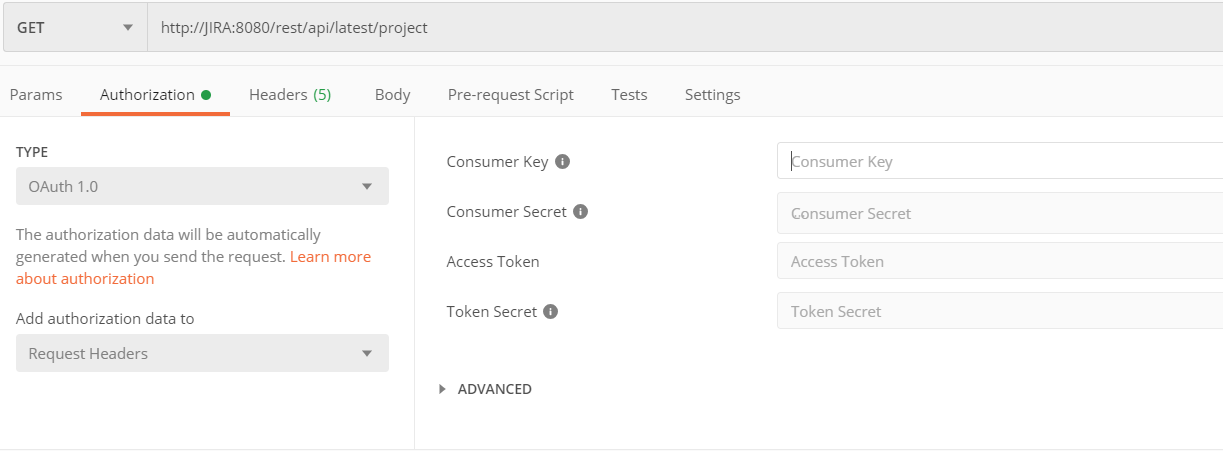Click the Consumer Key info icon
1223x451 pixels.
(562, 161)
